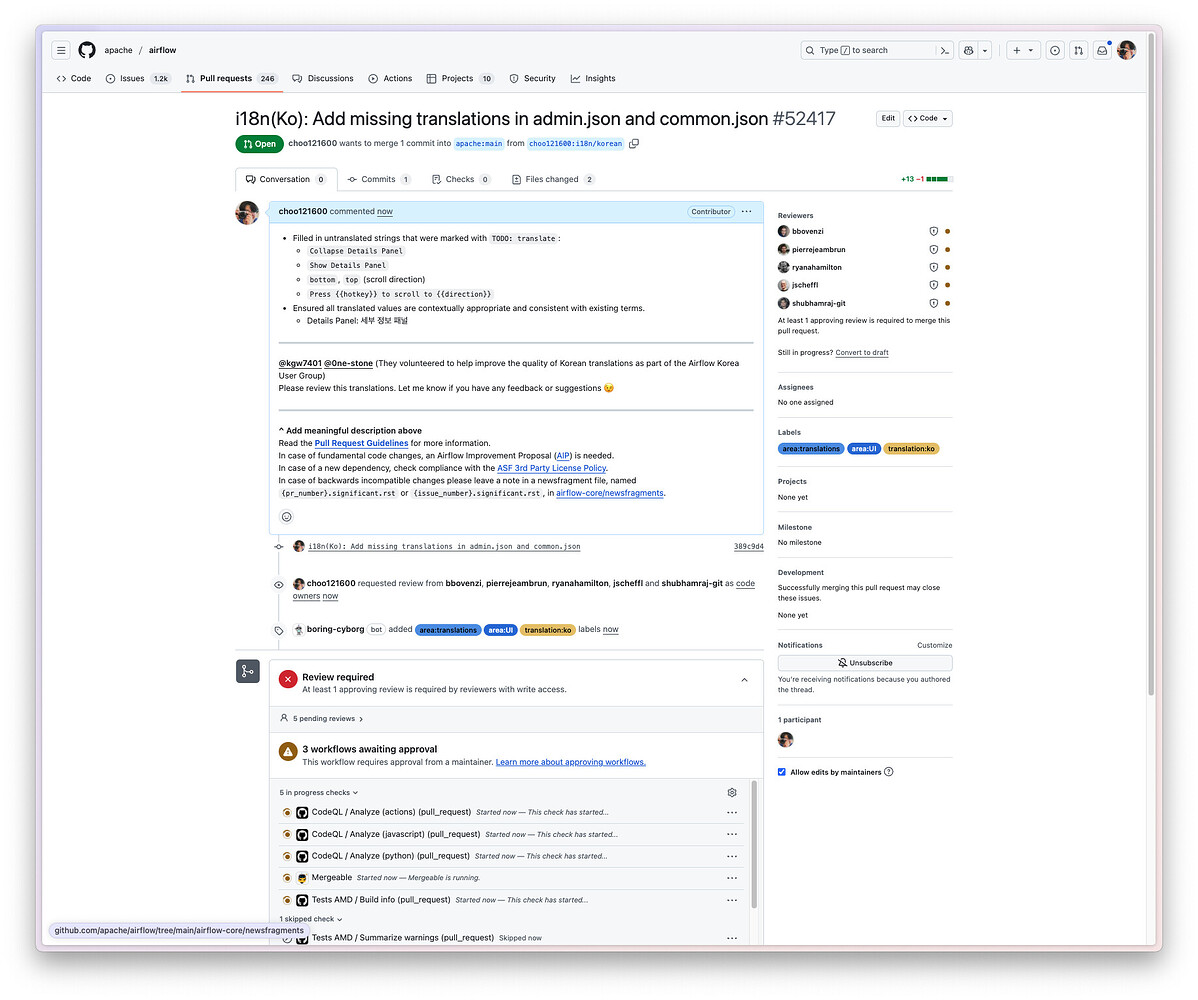Screen dimensions: 1198x1000
Task: Click the code owner shield for jscheffl
Action: tap(933, 285)
